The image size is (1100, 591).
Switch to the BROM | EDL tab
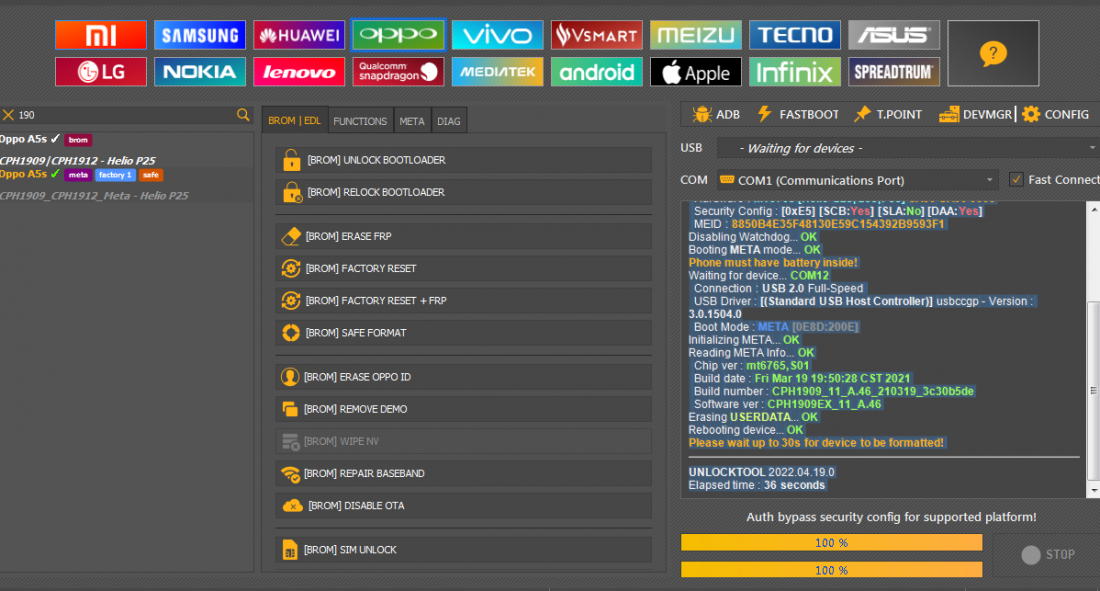click(x=294, y=121)
